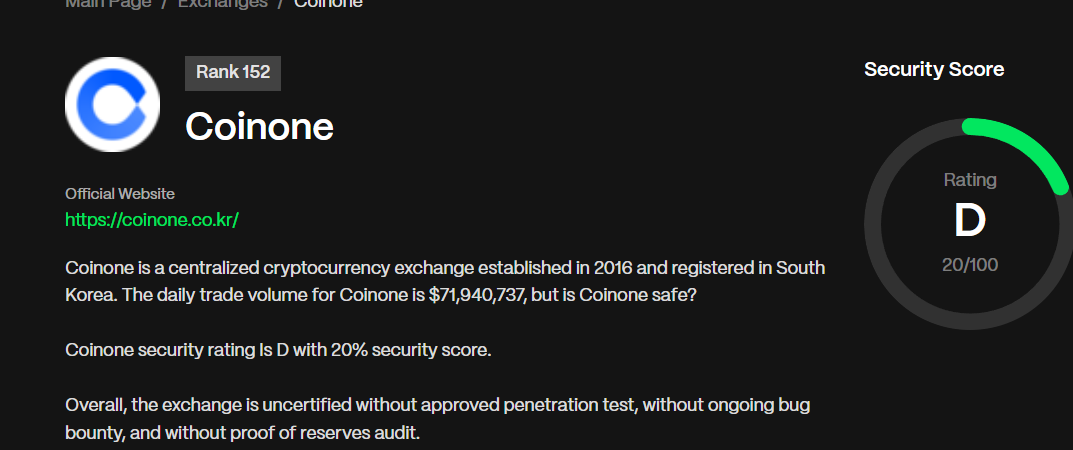Click the https://coinone.co.kr/ official website link

click(x=152, y=220)
